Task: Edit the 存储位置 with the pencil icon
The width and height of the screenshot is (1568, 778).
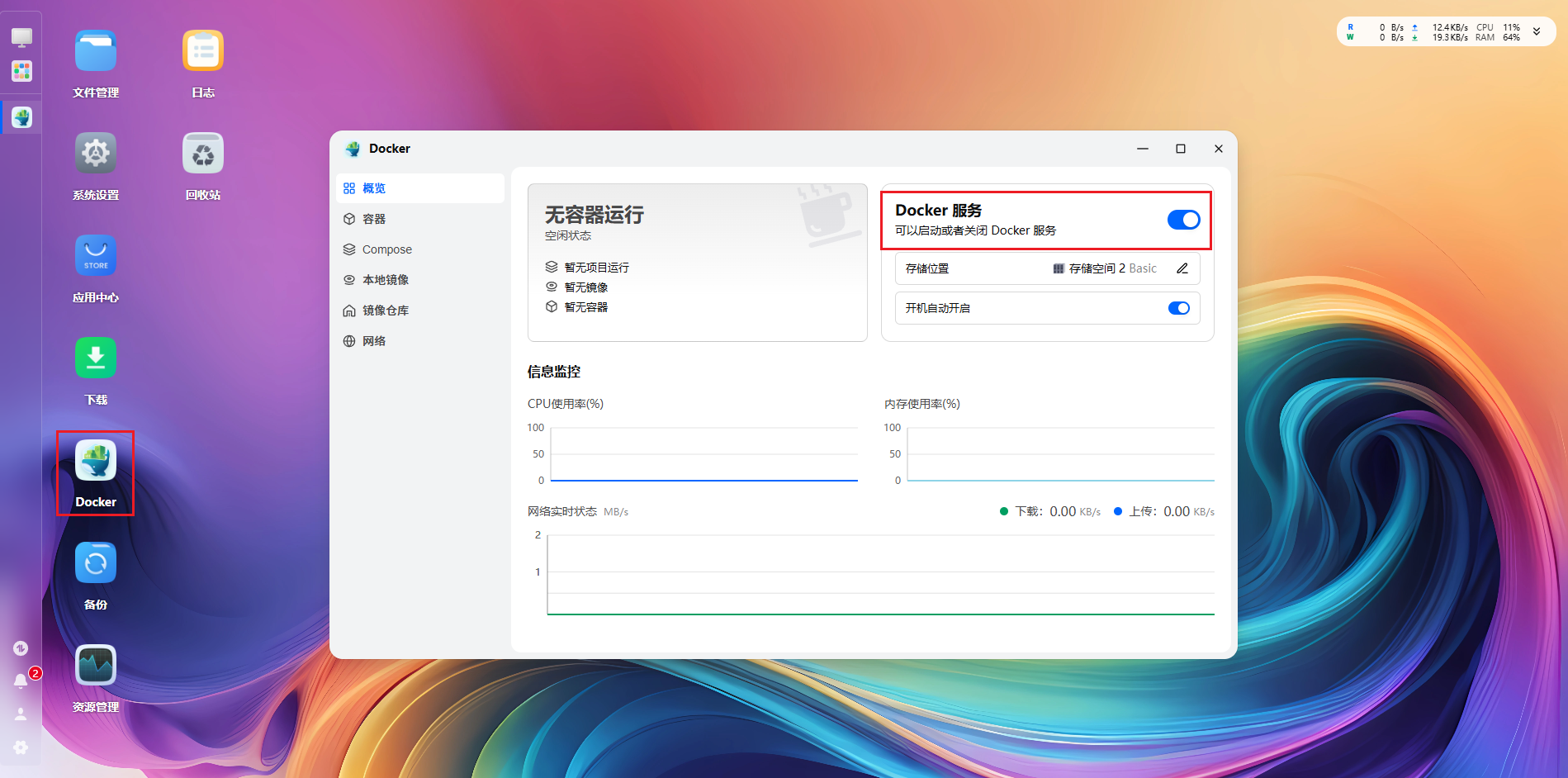Action: click(1182, 268)
